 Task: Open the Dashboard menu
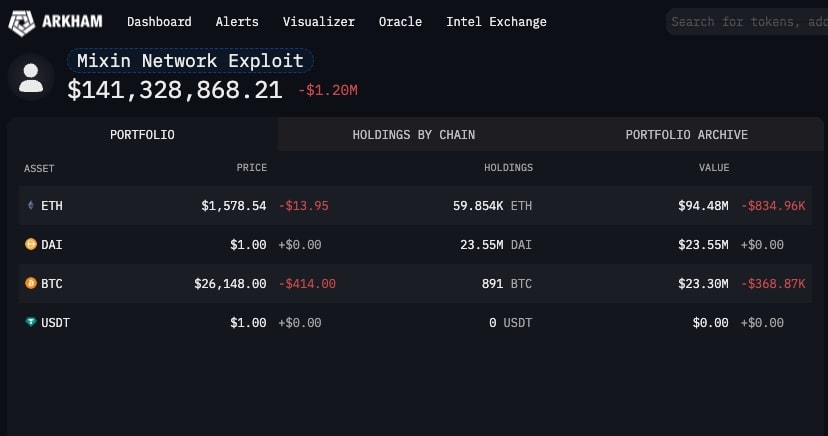159,21
